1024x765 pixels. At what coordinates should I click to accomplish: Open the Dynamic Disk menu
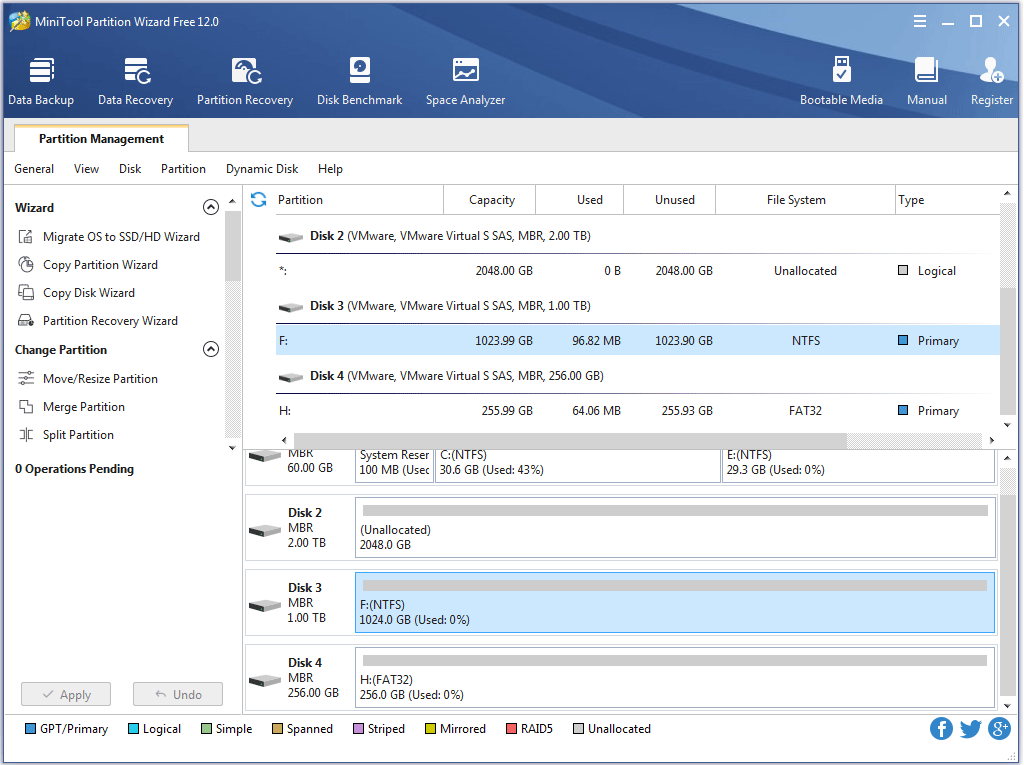click(x=262, y=169)
